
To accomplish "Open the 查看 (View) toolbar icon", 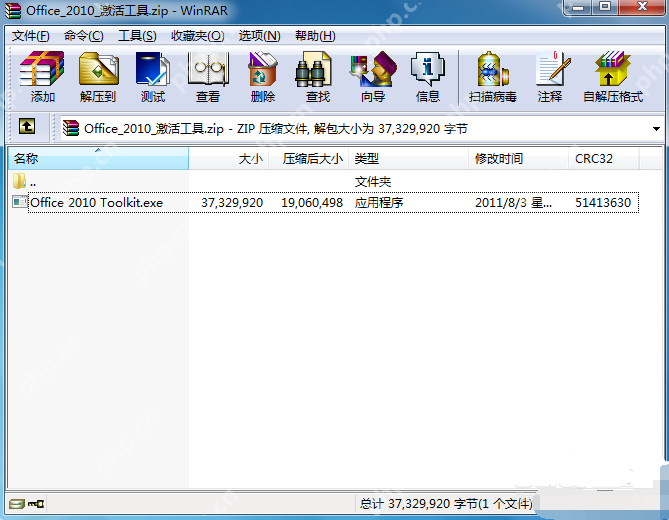I will (208, 78).
